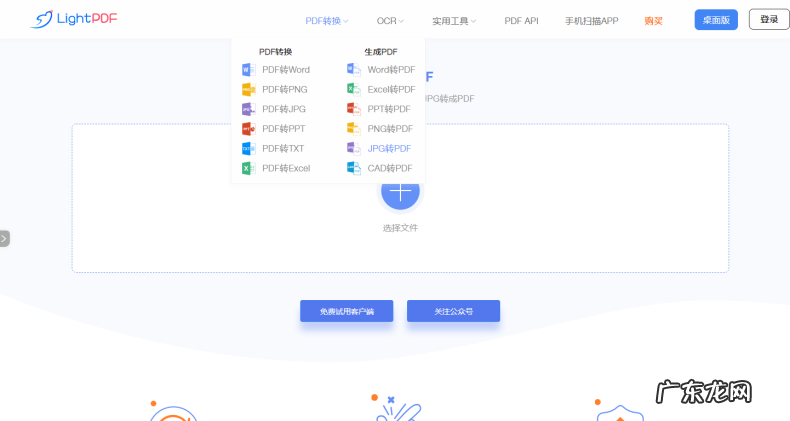This screenshot has width=790, height=421.
Task: Click the PDF转Excel file icon
Action: coord(248,168)
